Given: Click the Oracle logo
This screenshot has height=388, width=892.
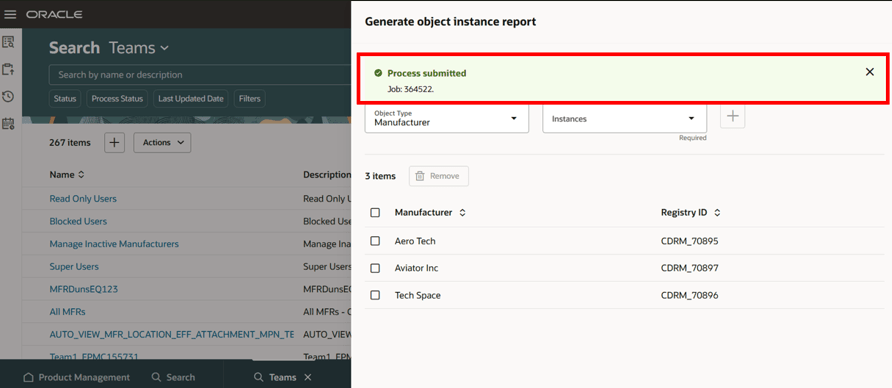Looking at the screenshot, I should (54, 14).
